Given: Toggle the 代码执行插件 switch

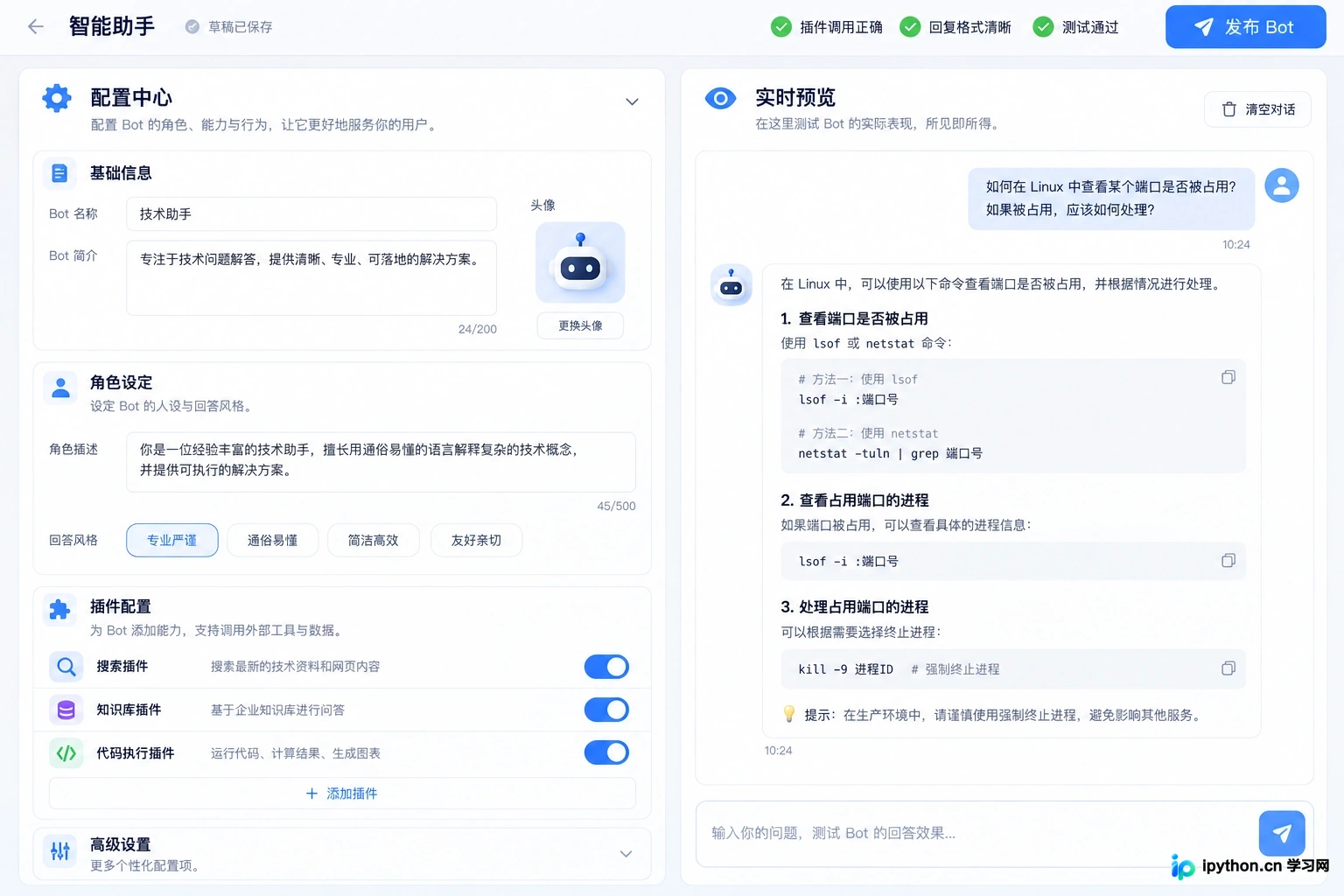Looking at the screenshot, I should click(606, 752).
